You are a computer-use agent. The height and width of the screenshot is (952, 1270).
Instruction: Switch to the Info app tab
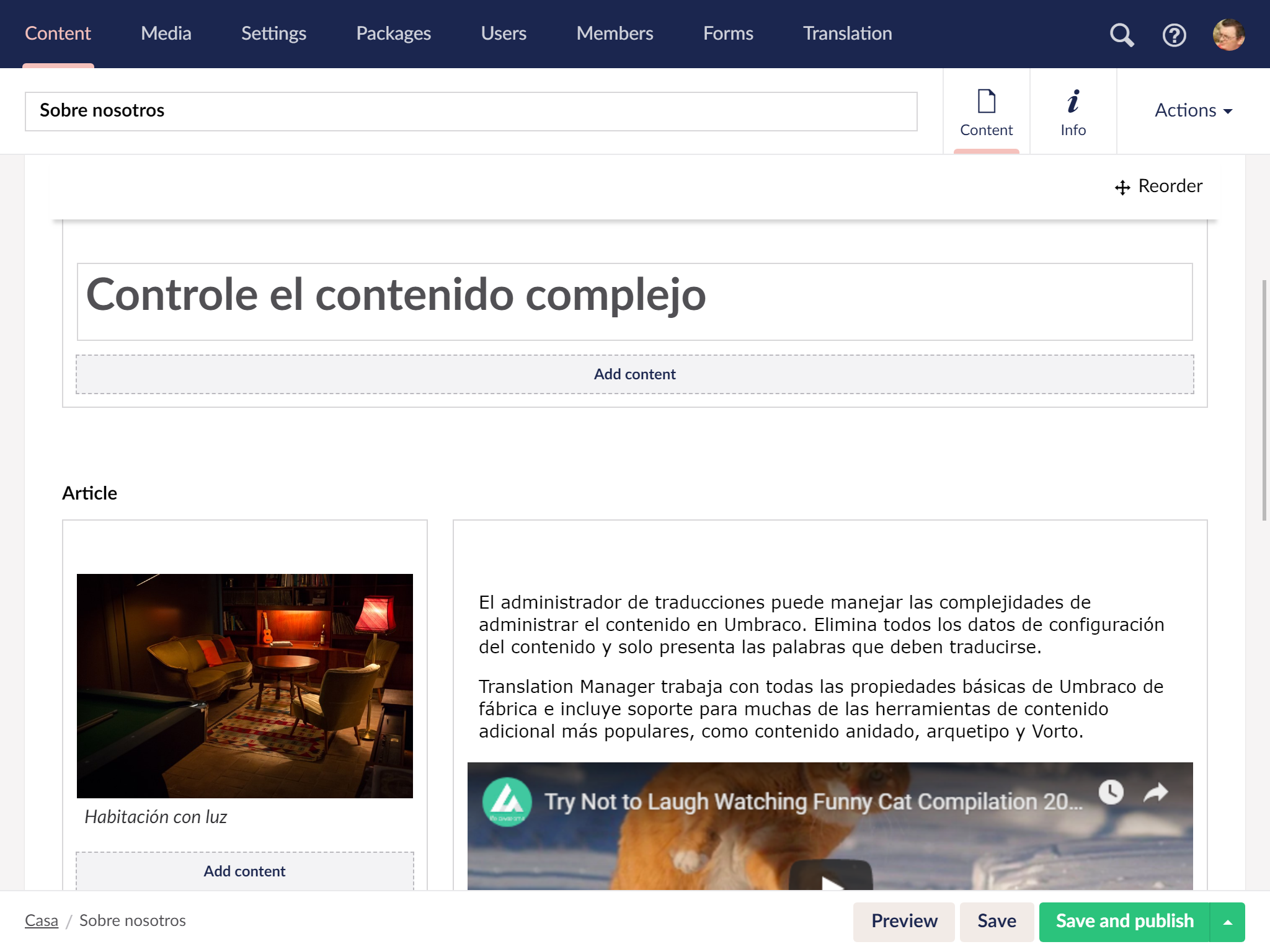[x=1073, y=112]
